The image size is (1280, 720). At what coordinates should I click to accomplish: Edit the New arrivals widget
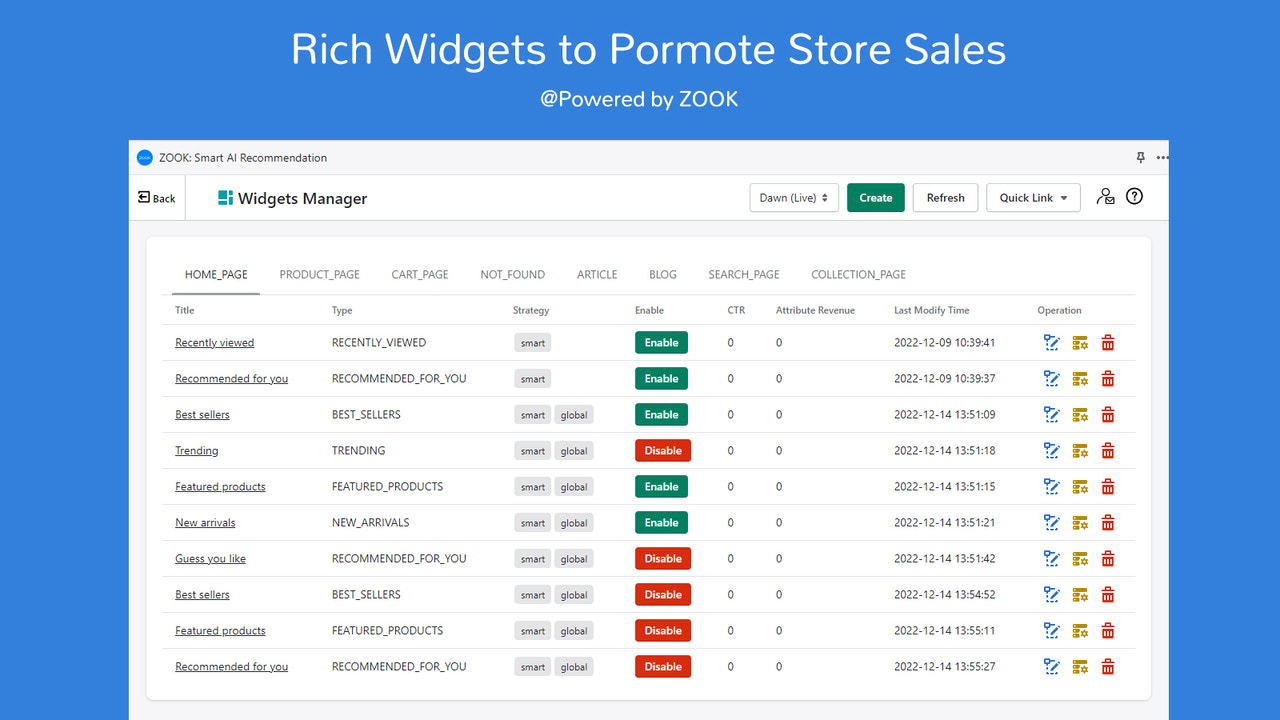pos(1051,522)
